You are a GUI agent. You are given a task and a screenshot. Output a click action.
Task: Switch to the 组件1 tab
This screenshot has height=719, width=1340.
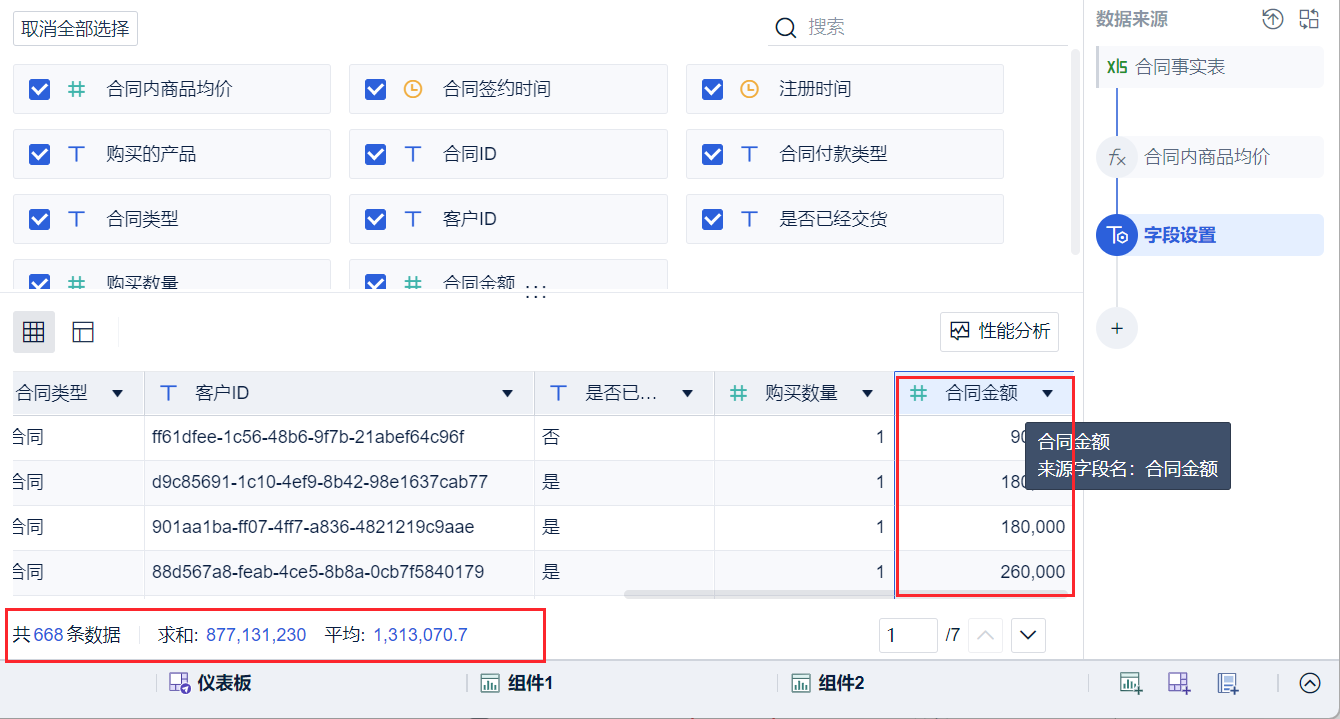click(518, 683)
